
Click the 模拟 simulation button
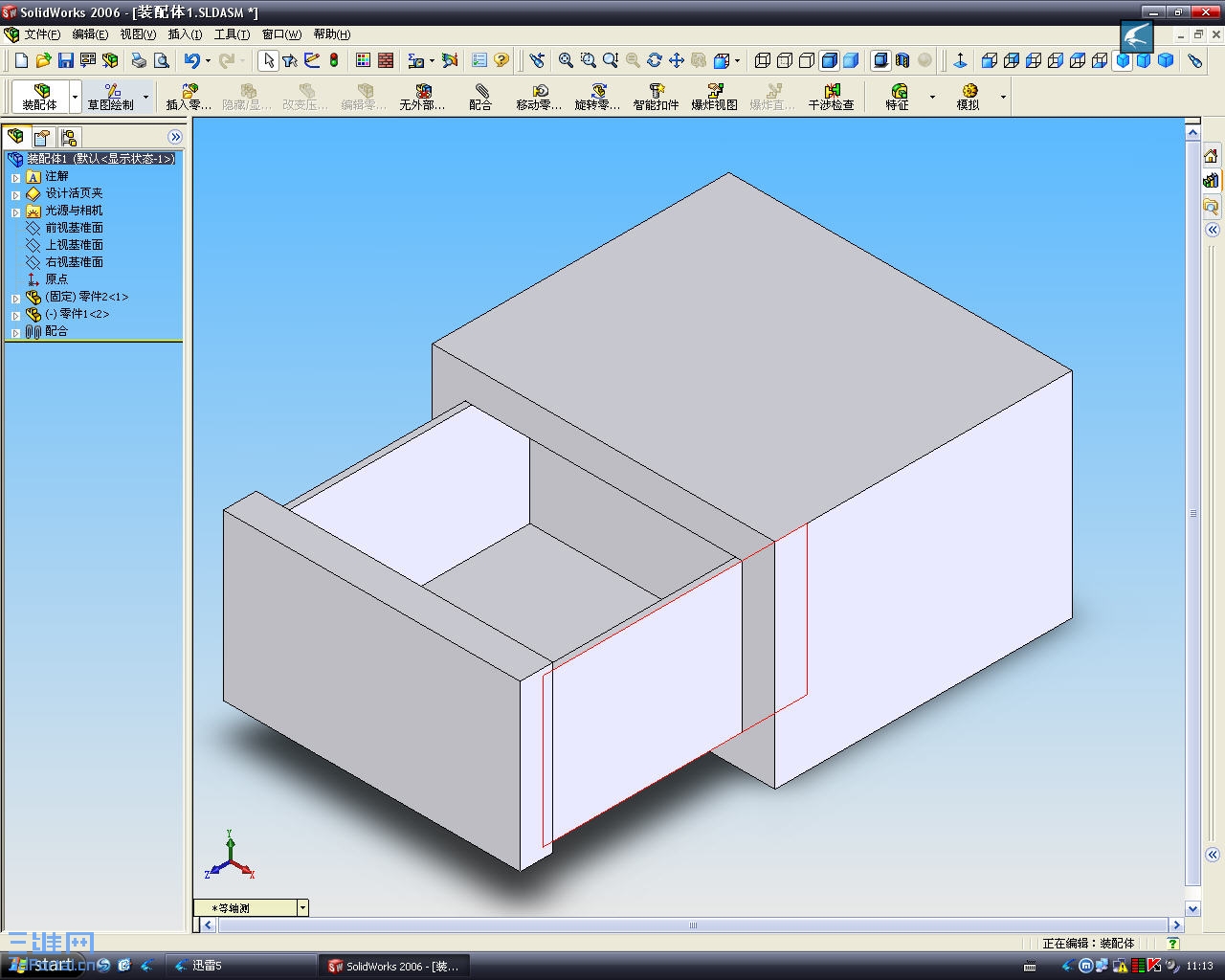tap(969, 97)
